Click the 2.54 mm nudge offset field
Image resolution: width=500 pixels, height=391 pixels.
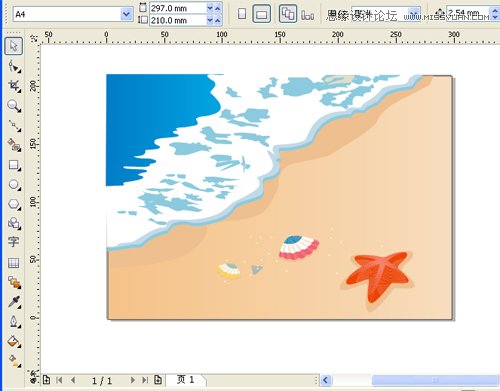point(467,13)
